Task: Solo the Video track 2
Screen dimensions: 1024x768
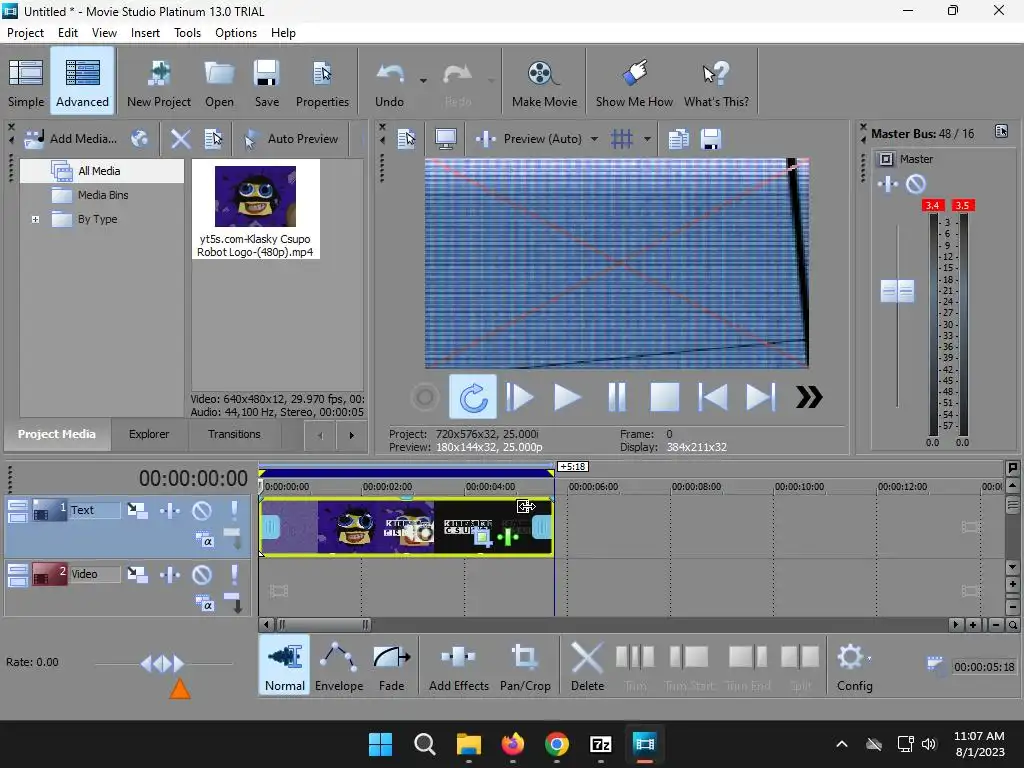Action: tap(234, 575)
